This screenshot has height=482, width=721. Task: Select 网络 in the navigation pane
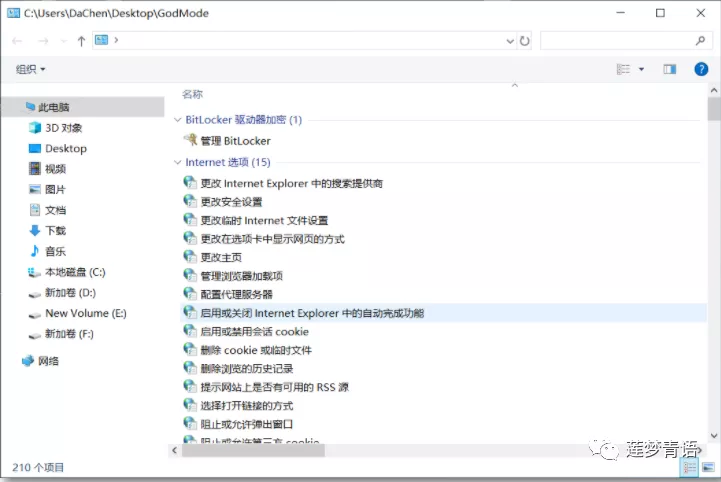click(40, 361)
